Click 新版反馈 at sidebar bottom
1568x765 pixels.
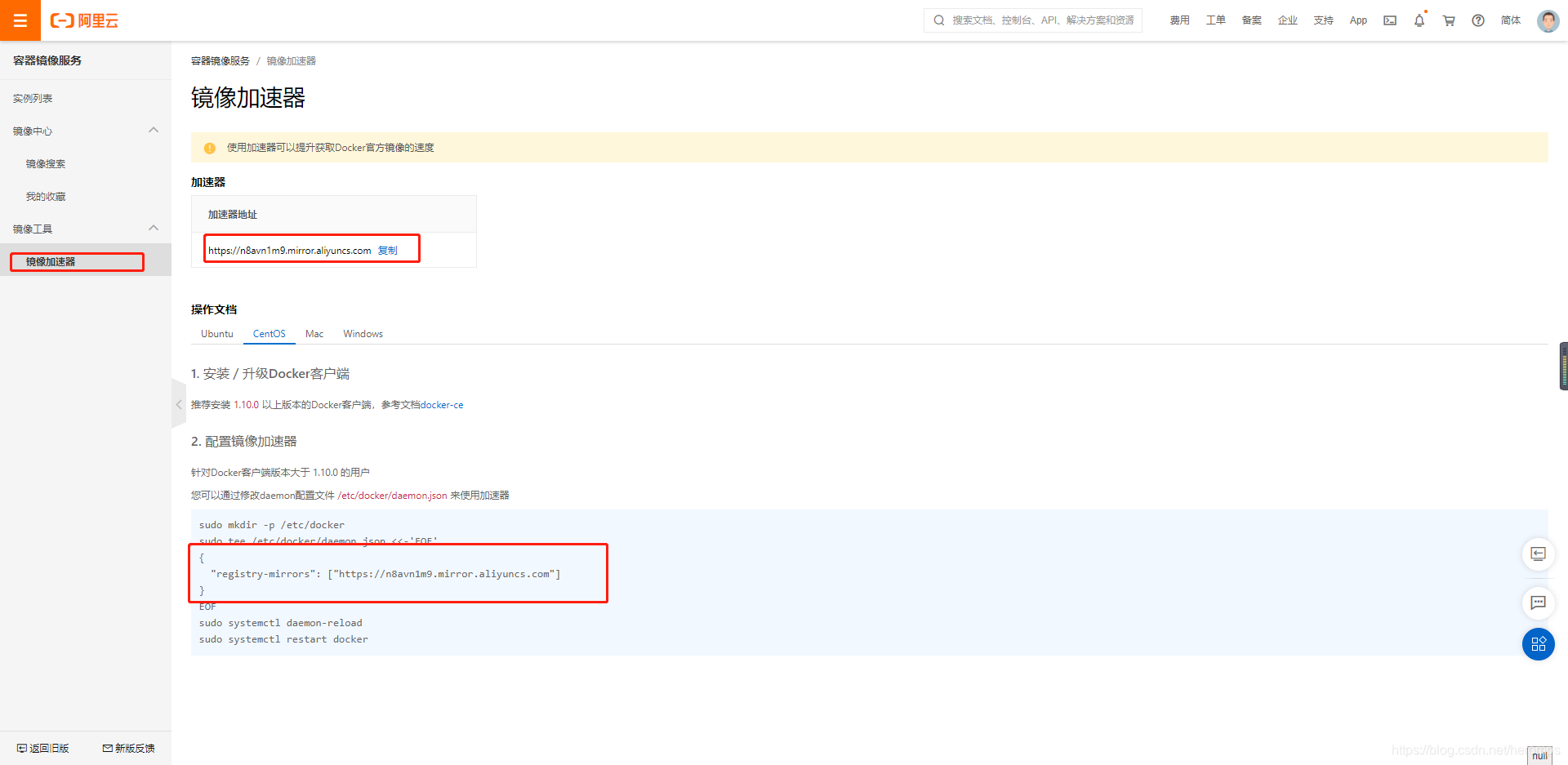point(128,749)
